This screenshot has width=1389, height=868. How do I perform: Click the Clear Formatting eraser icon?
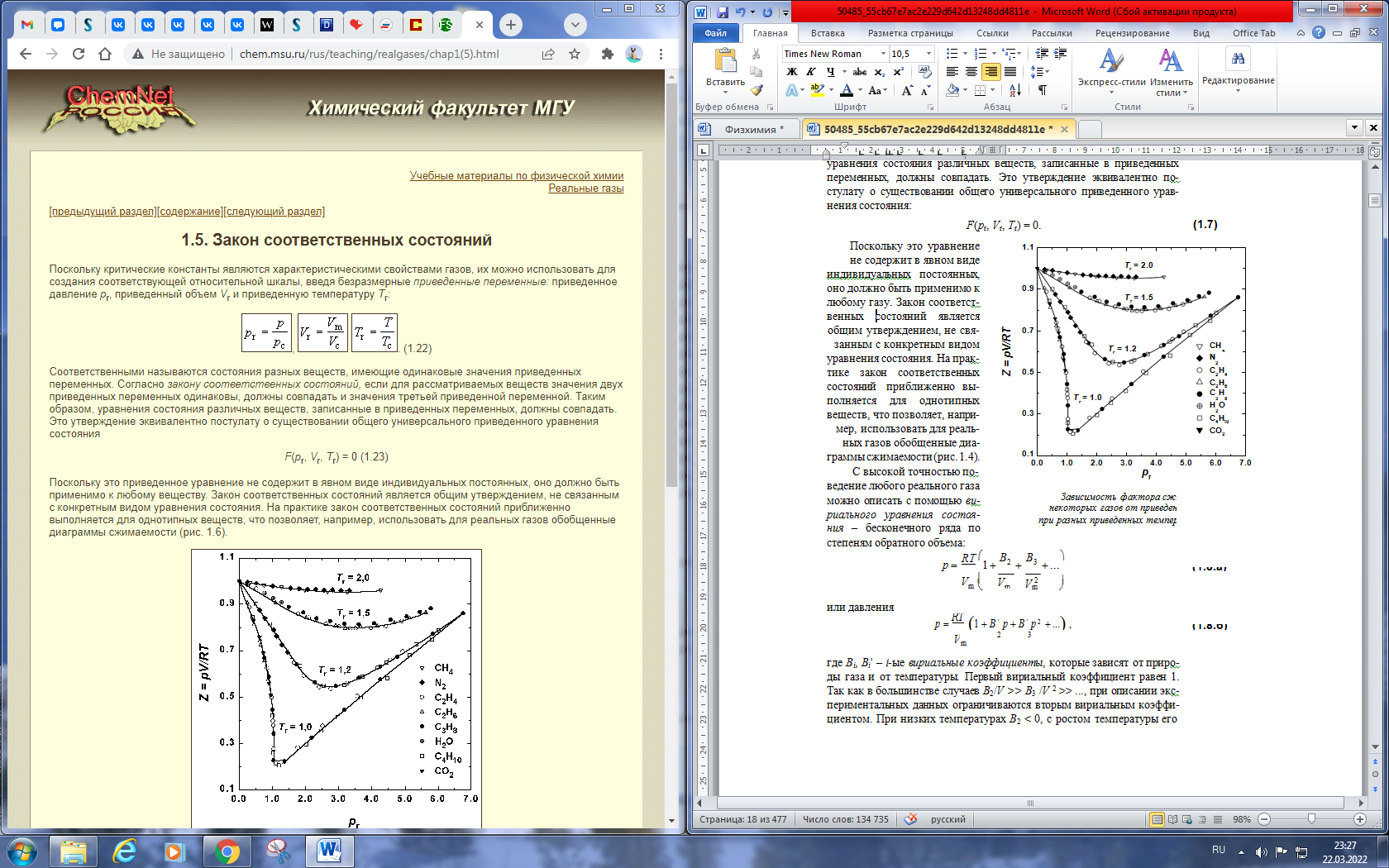click(x=924, y=72)
